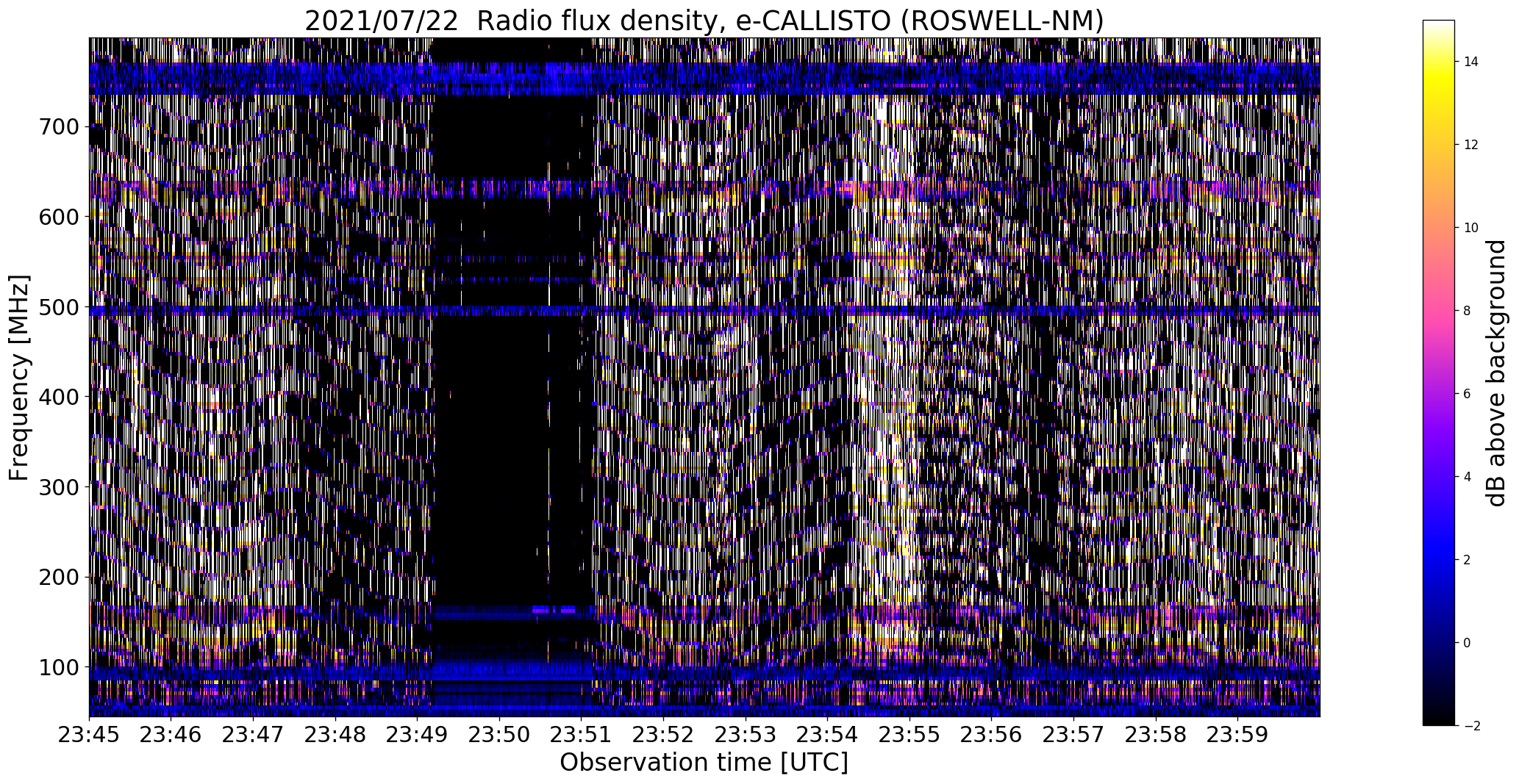Click the time tick label 23:55

(909, 735)
